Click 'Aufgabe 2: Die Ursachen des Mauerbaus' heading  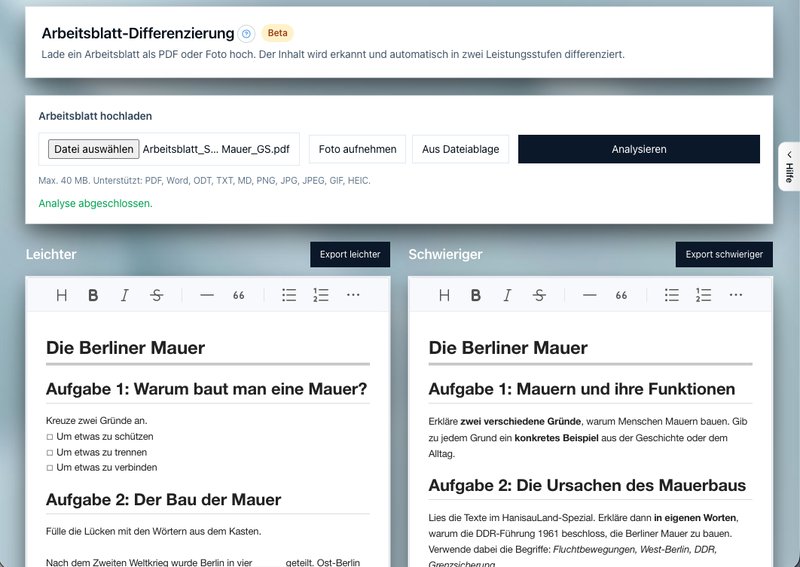587,485
